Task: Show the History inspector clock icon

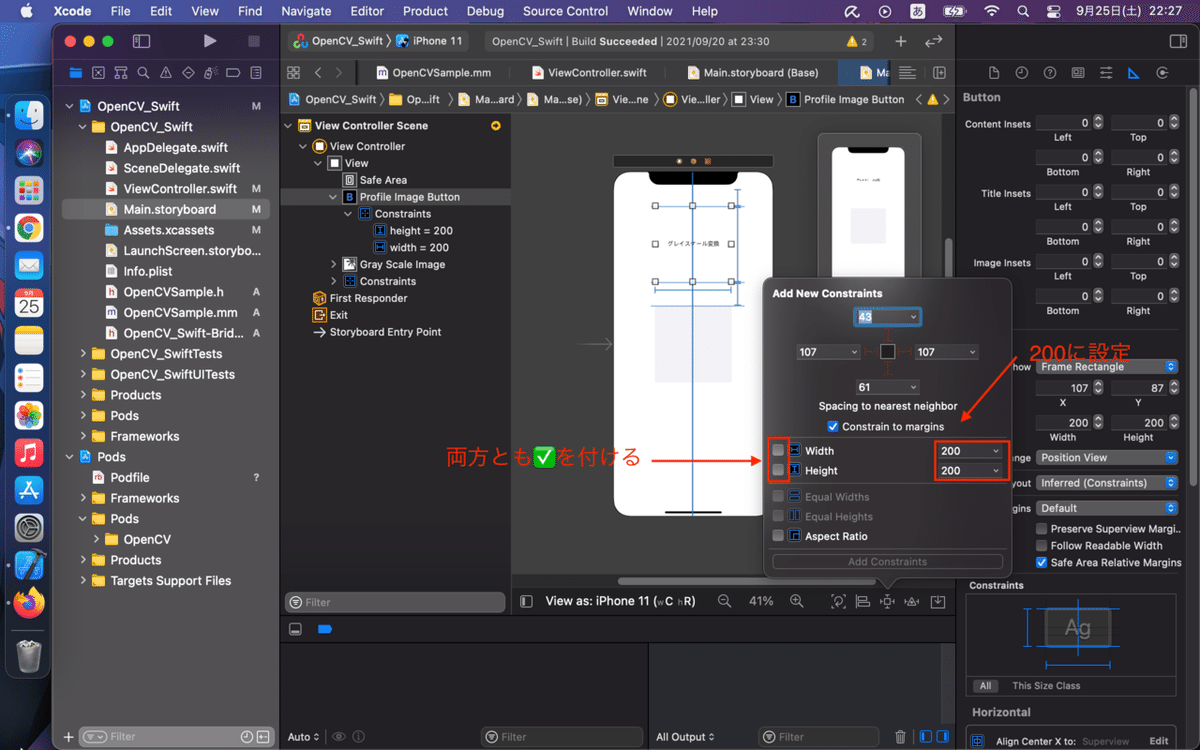Action: pos(1021,73)
